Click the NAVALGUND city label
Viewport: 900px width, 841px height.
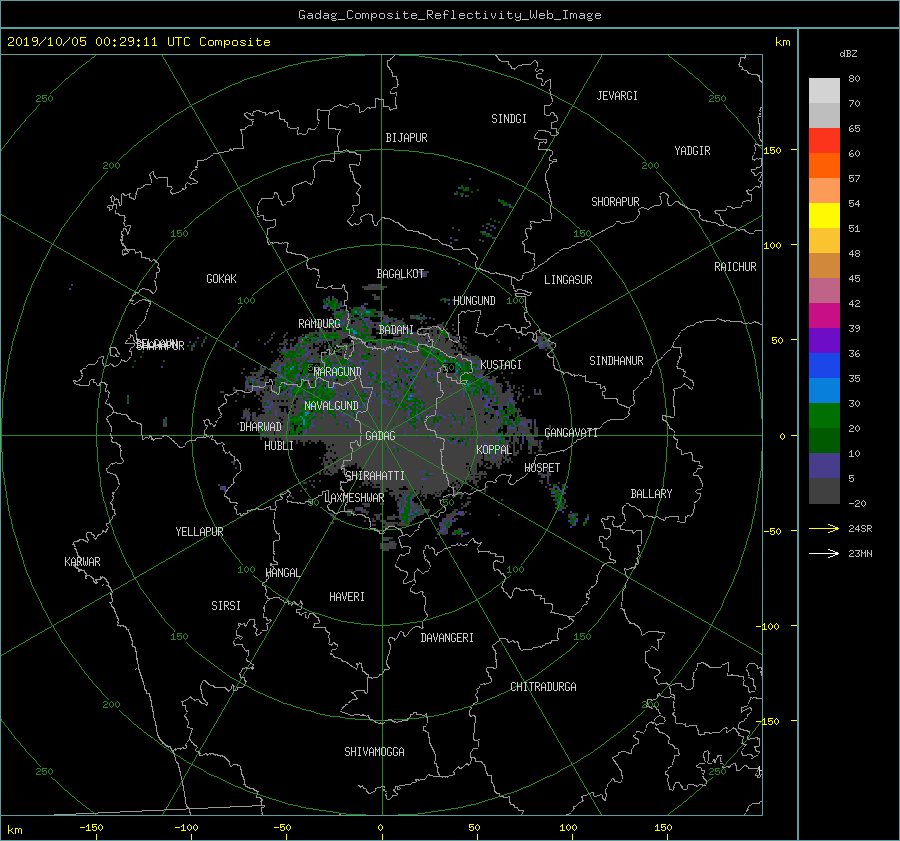(x=331, y=406)
